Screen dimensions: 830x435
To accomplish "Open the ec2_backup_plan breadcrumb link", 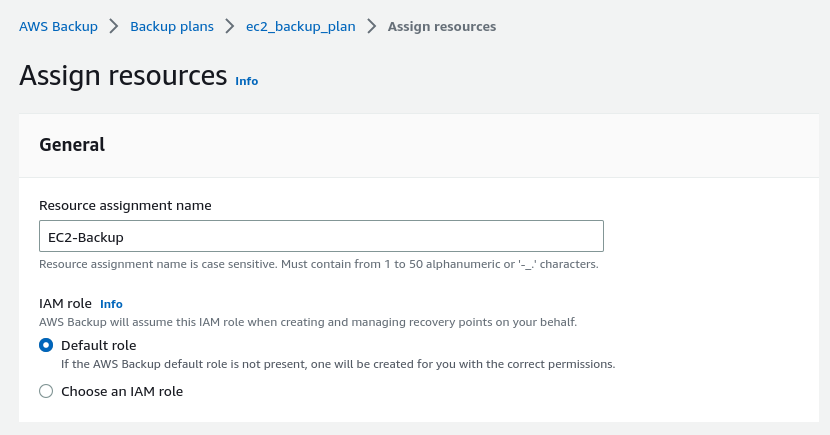I will pos(300,26).
